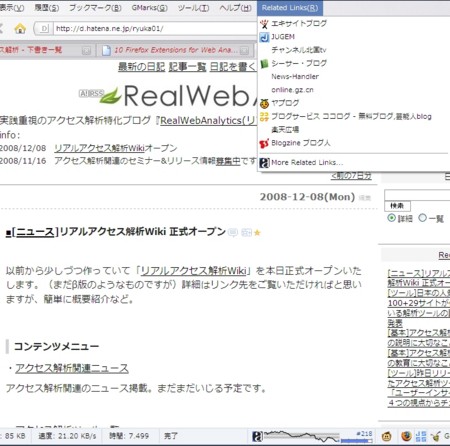
Task: Select online.gz.cn menu entry
Action: pyautogui.click(x=353, y=90)
